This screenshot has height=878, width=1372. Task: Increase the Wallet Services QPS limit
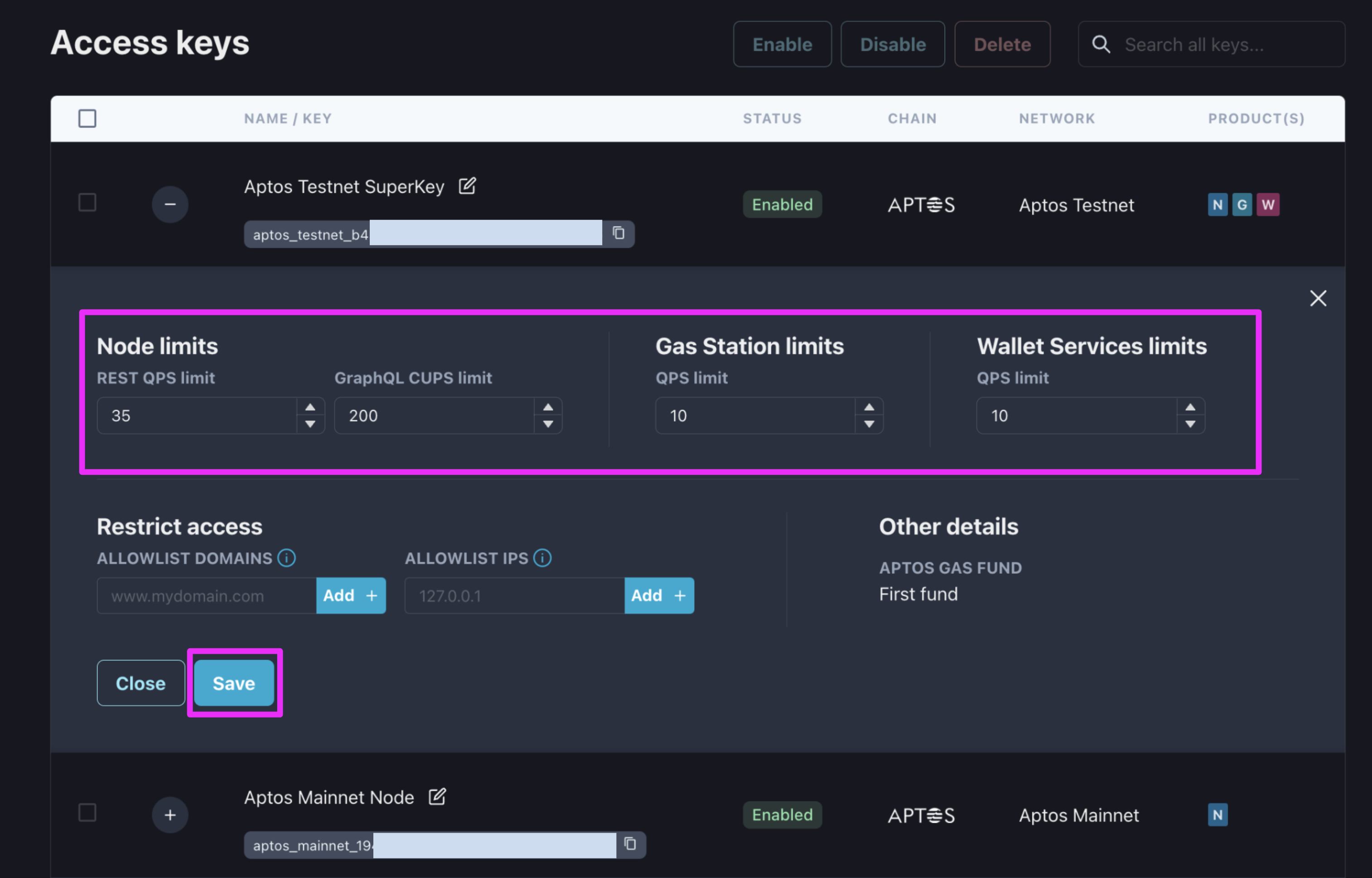1190,407
